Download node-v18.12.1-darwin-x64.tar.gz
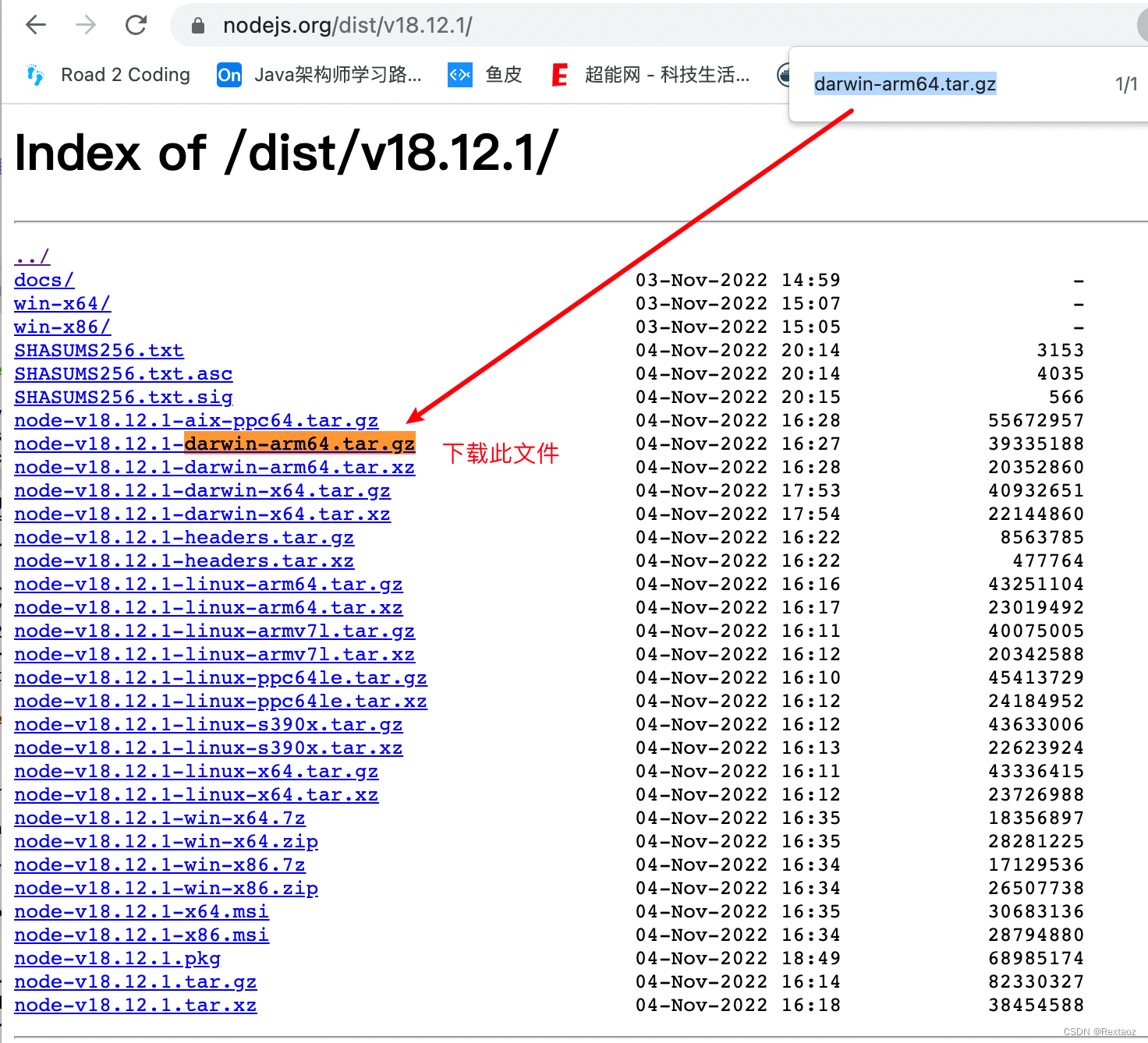The image size is (1148, 1043). (203, 490)
